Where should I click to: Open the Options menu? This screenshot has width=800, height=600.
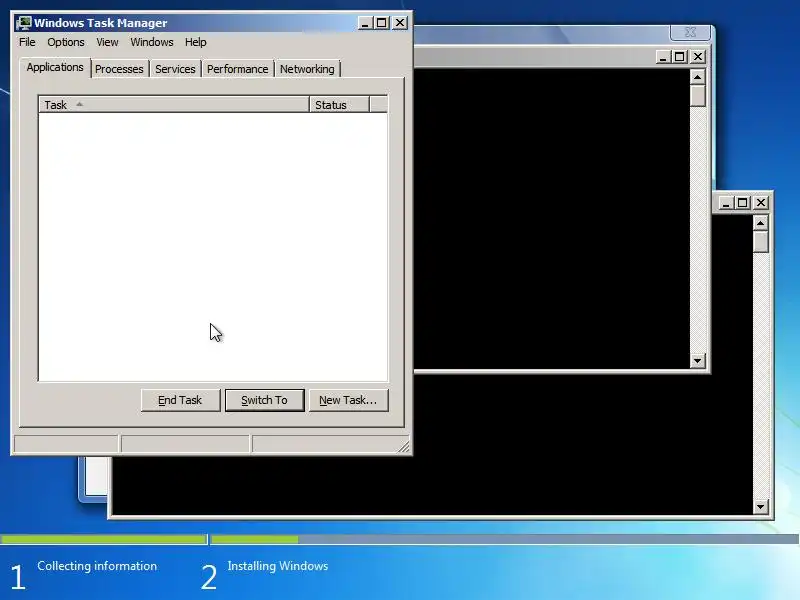pyautogui.click(x=66, y=42)
